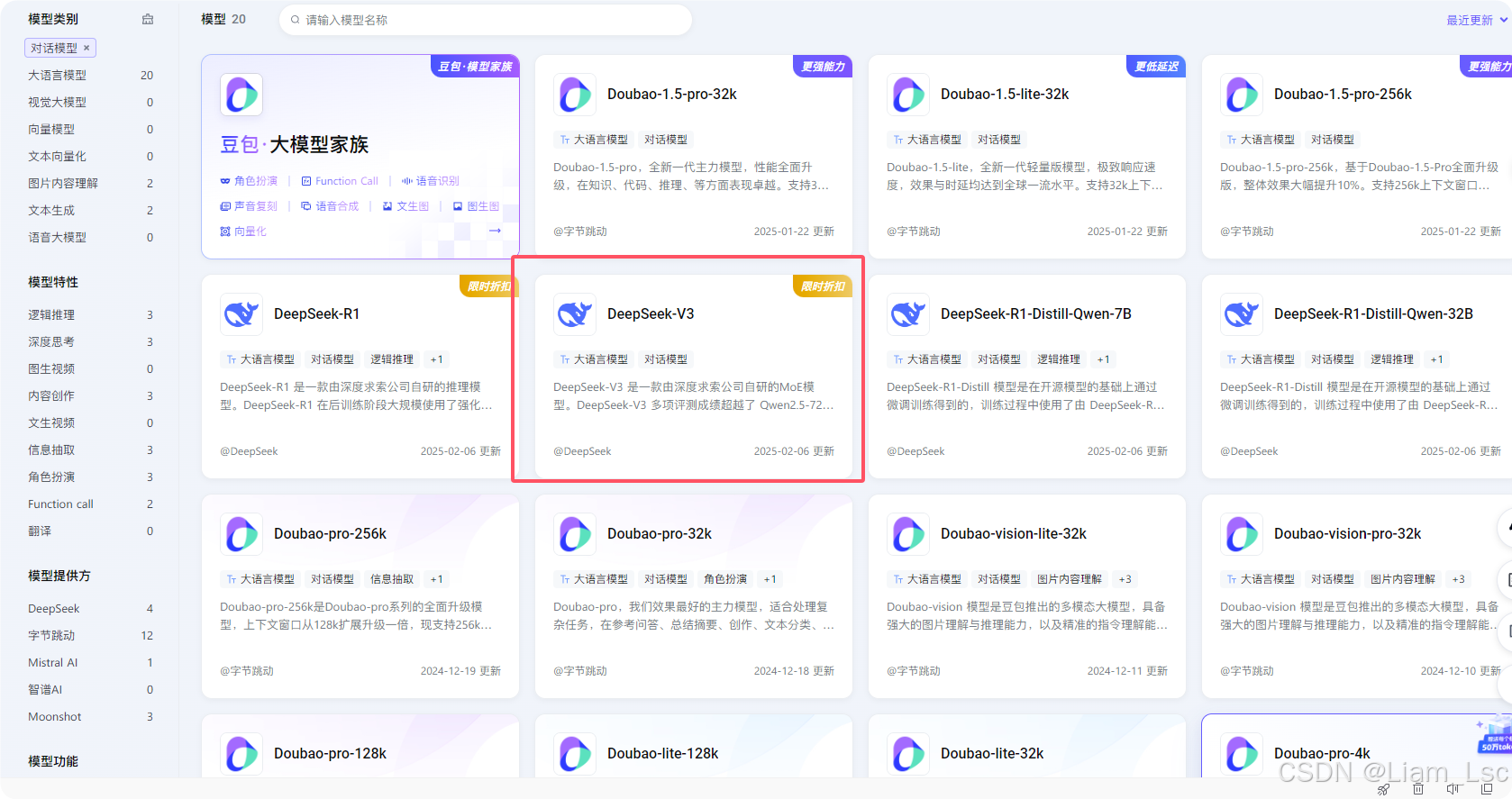Screen dimensions: 1512x799
Task: Click 逻辑推理 tag on DeepSeek-R1-Distill-Qwen-7B card
Action: tap(1058, 359)
